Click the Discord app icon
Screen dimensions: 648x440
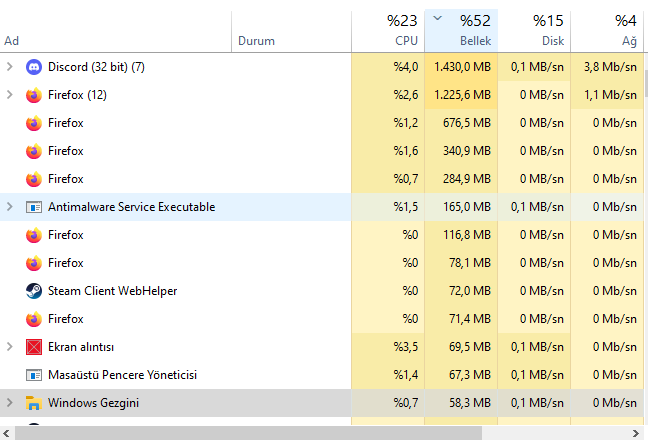[x=33, y=67]
